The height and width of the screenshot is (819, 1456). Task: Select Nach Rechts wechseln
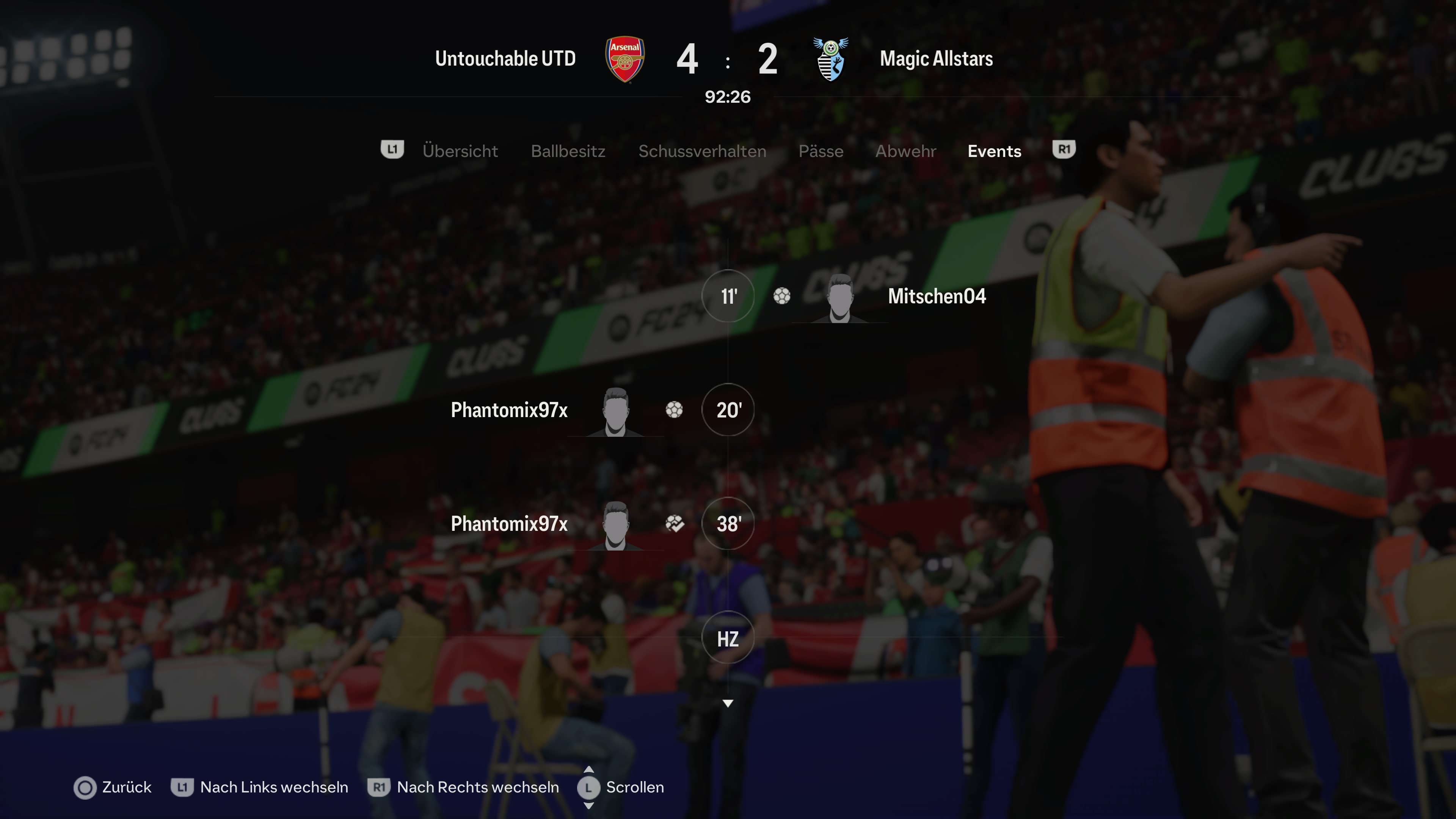pyautogui.click(x=463, y=788)
